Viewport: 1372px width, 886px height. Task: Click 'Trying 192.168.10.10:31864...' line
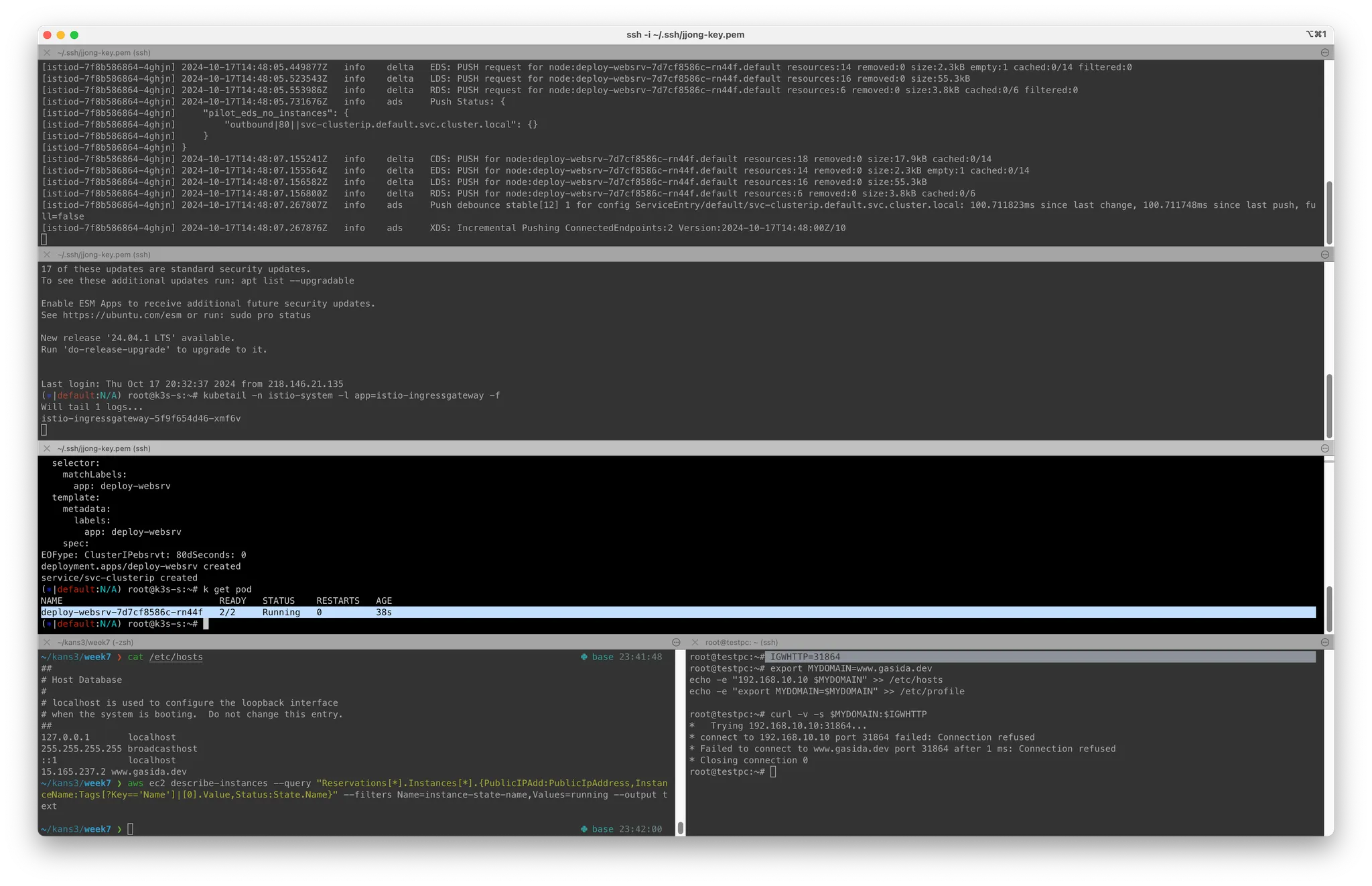[x=788, y=726]
